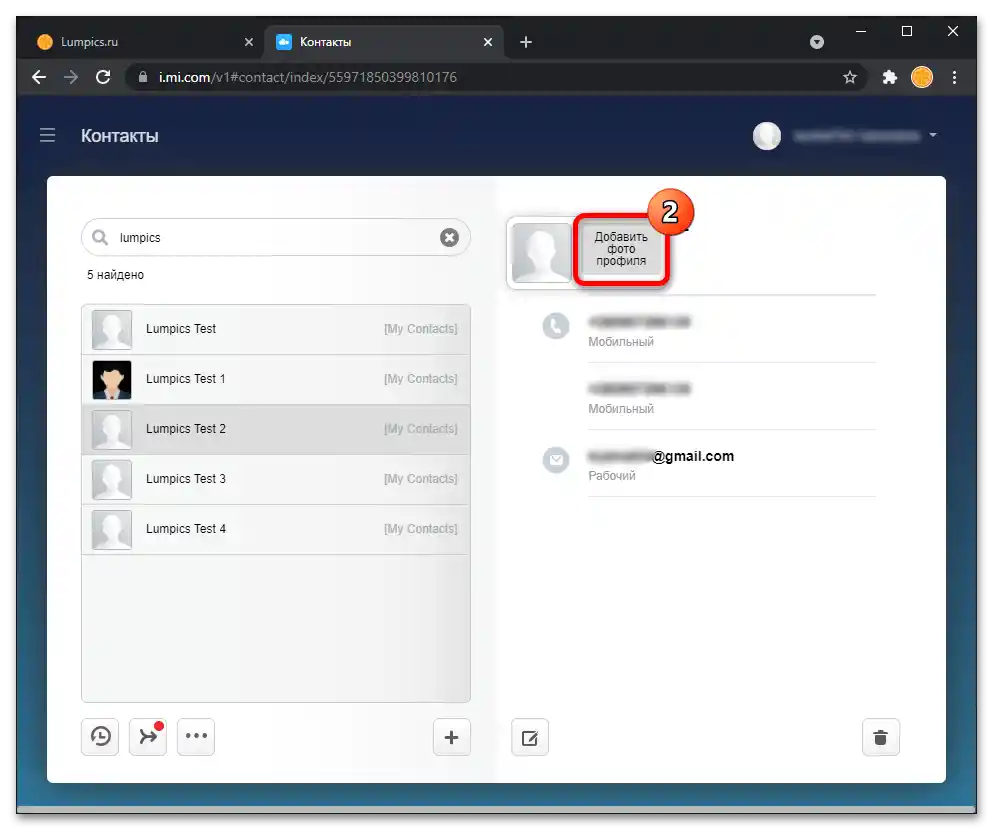The height and width of the screenshot is (830, 993).
Task: Edit the selected contact
Action: [529, 738]
